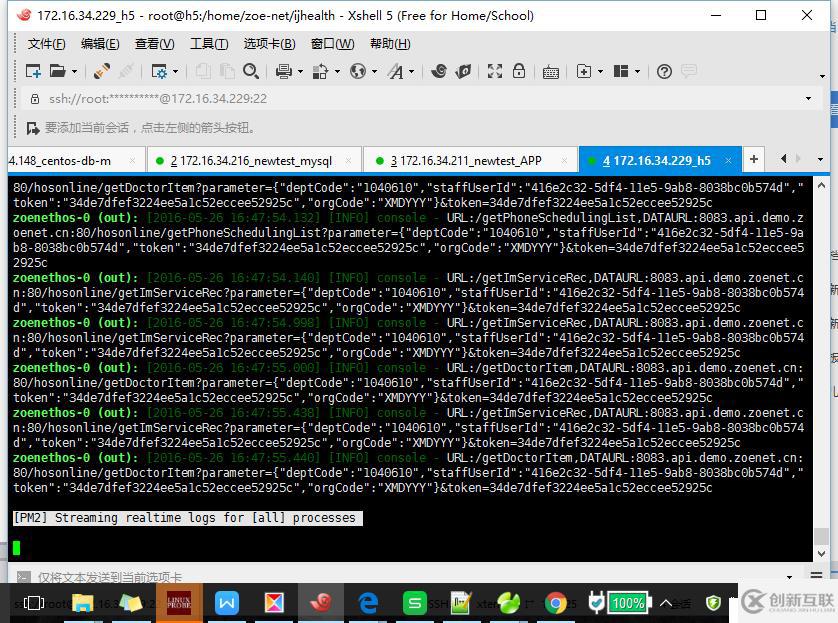The image size is (838, 623).
Task: Click the new tab group plus icon
Action: tap(584, 71)
